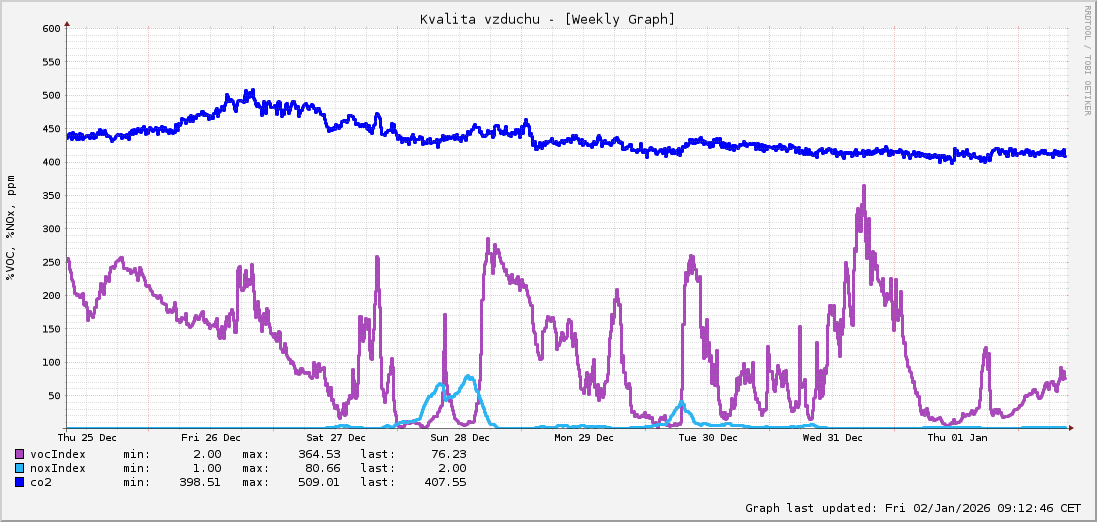Click the co2 last value 407.55
The width and height of the screenshot is (1097, 522).
click(x=445, y=482)
